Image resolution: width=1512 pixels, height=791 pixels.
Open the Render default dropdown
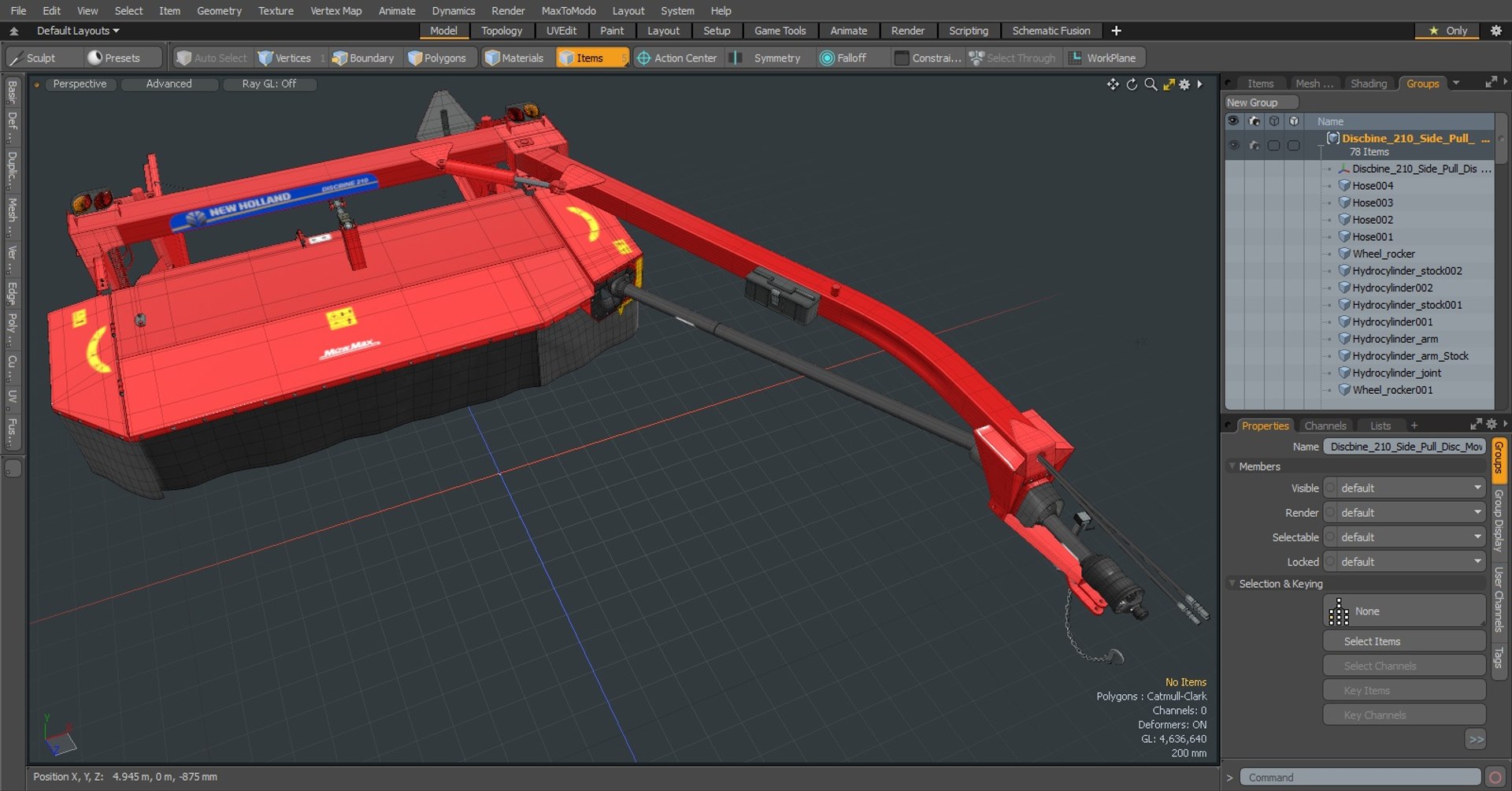[1404, 513]
